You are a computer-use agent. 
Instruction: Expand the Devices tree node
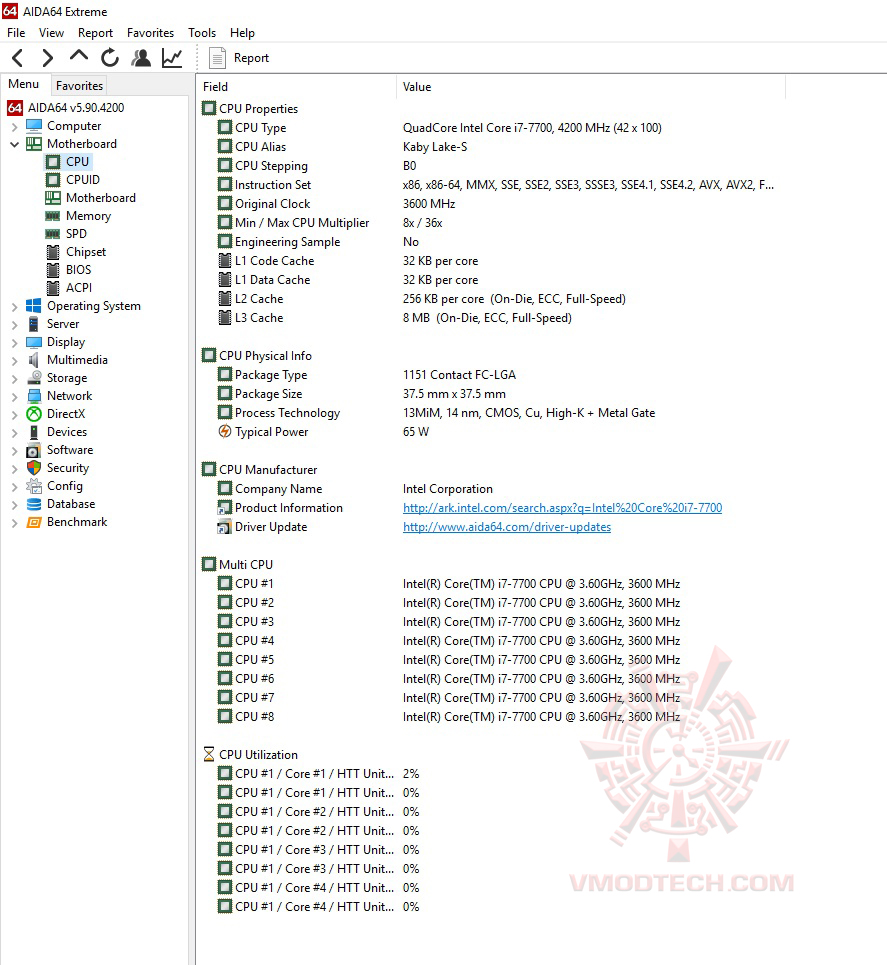[x=14, y=433]
